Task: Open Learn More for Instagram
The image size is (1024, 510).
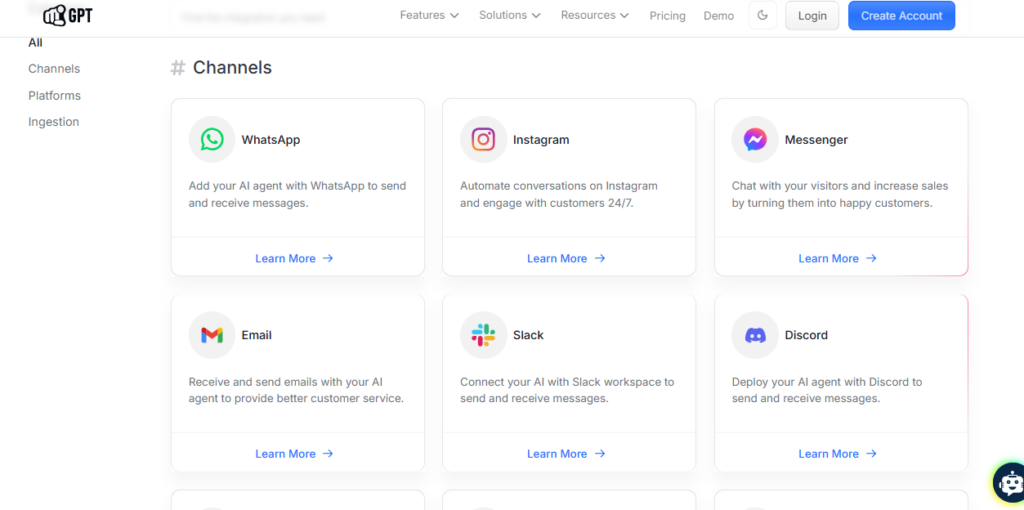Action: [566, 258]
